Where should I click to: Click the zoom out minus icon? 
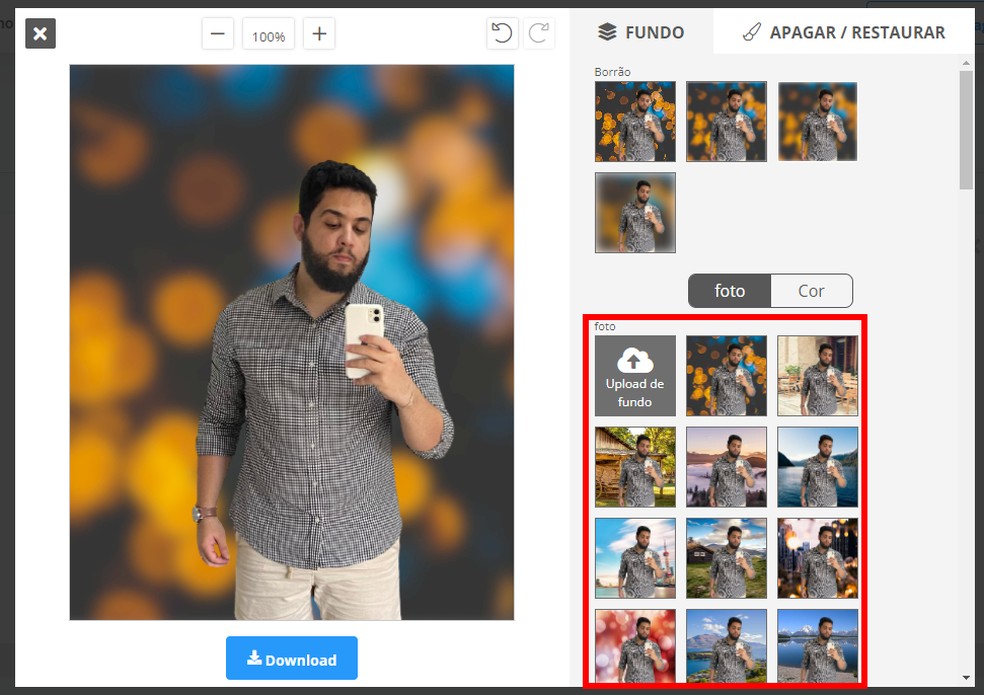(x=217, y=33)
